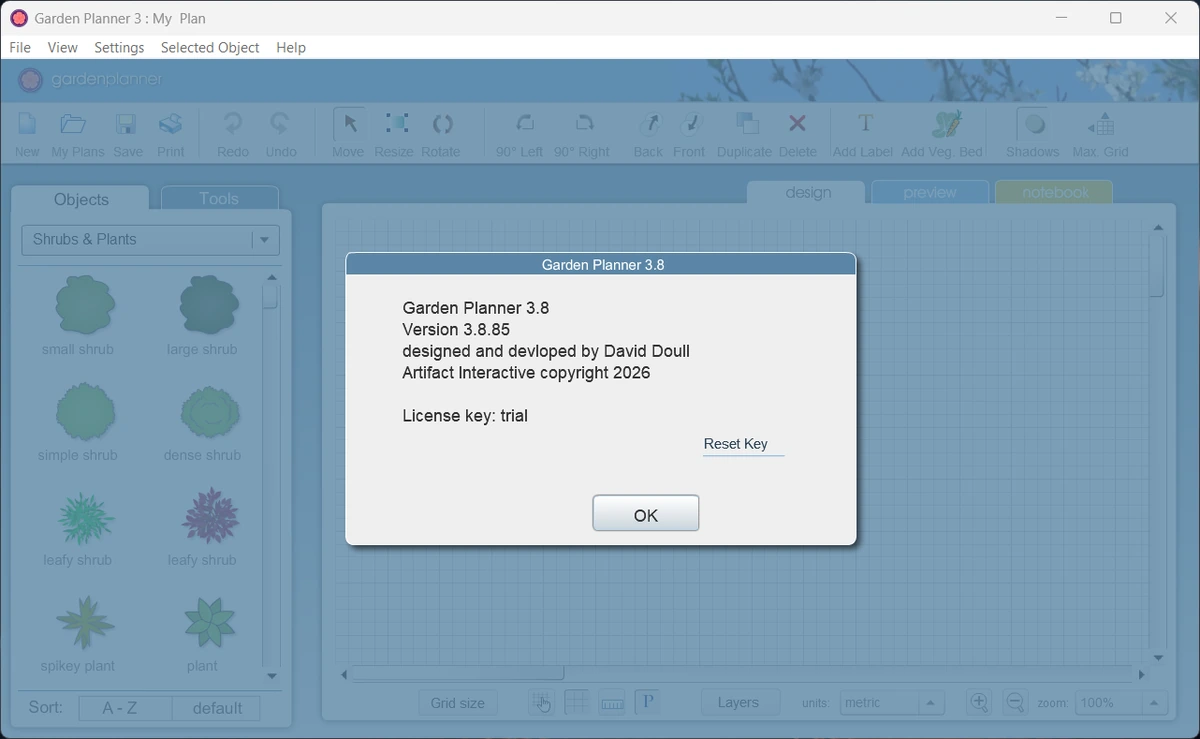
Task: Click the canvas vertical scrollbar thumb
Action: pyautogui.click(x=1158, y=265)
